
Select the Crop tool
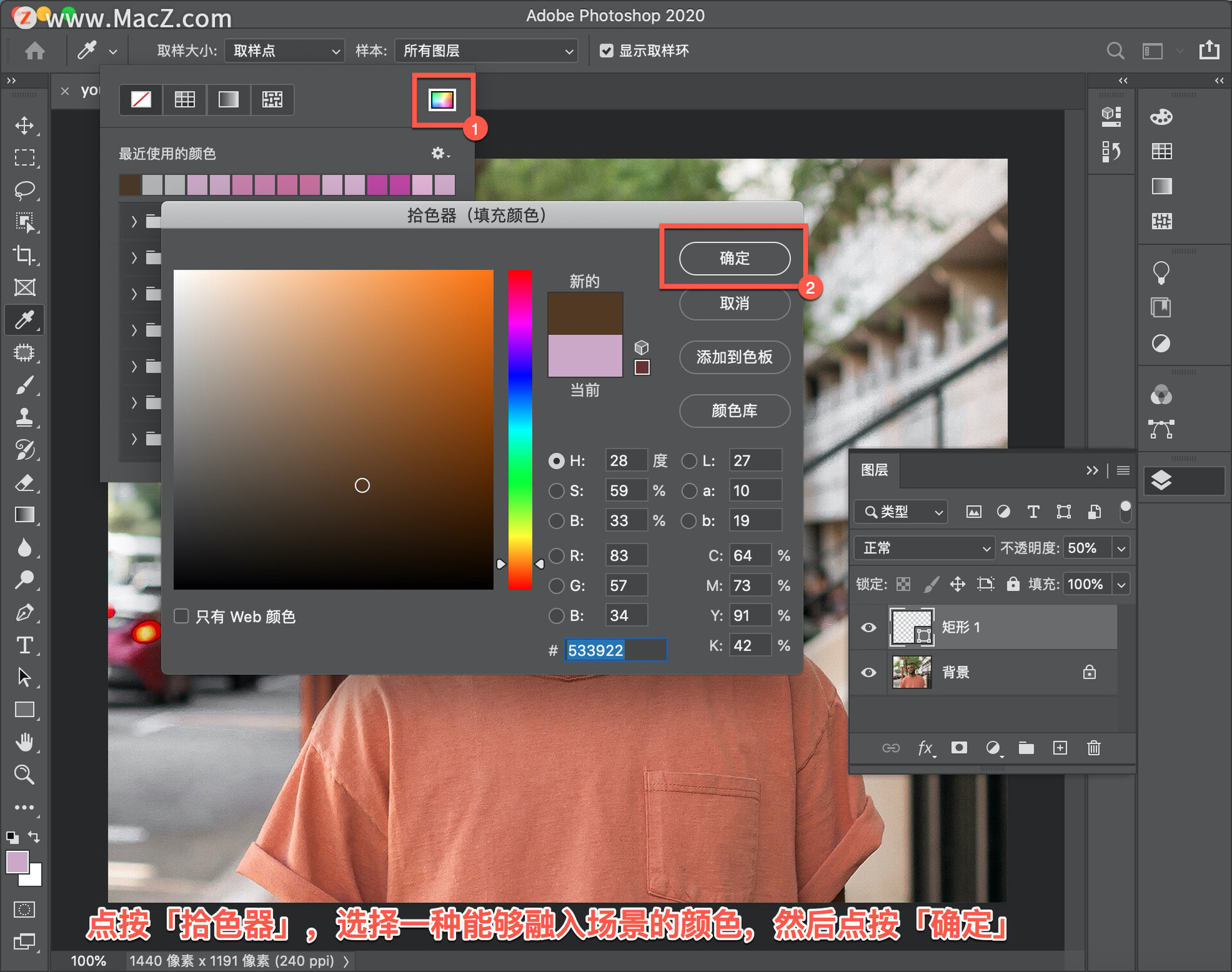coord(24,255)
